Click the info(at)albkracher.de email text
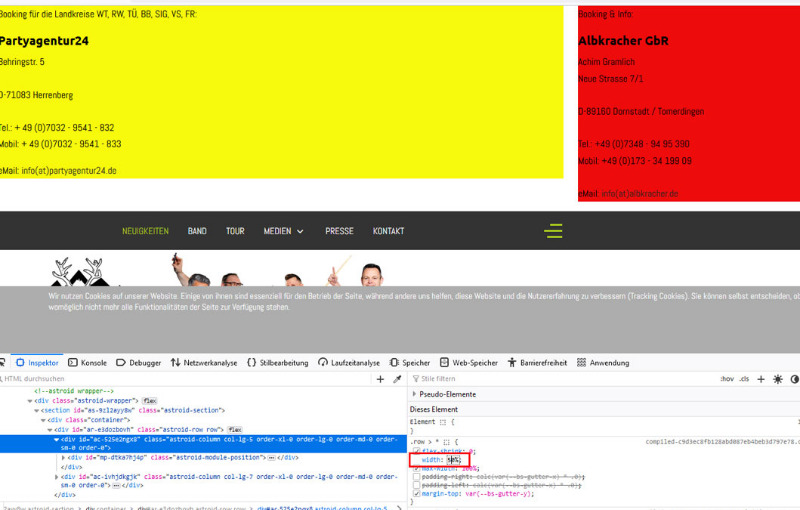Image resolution: width=800 pixels, height=510 pixels. pyautogui.click(x=640, y=194)
